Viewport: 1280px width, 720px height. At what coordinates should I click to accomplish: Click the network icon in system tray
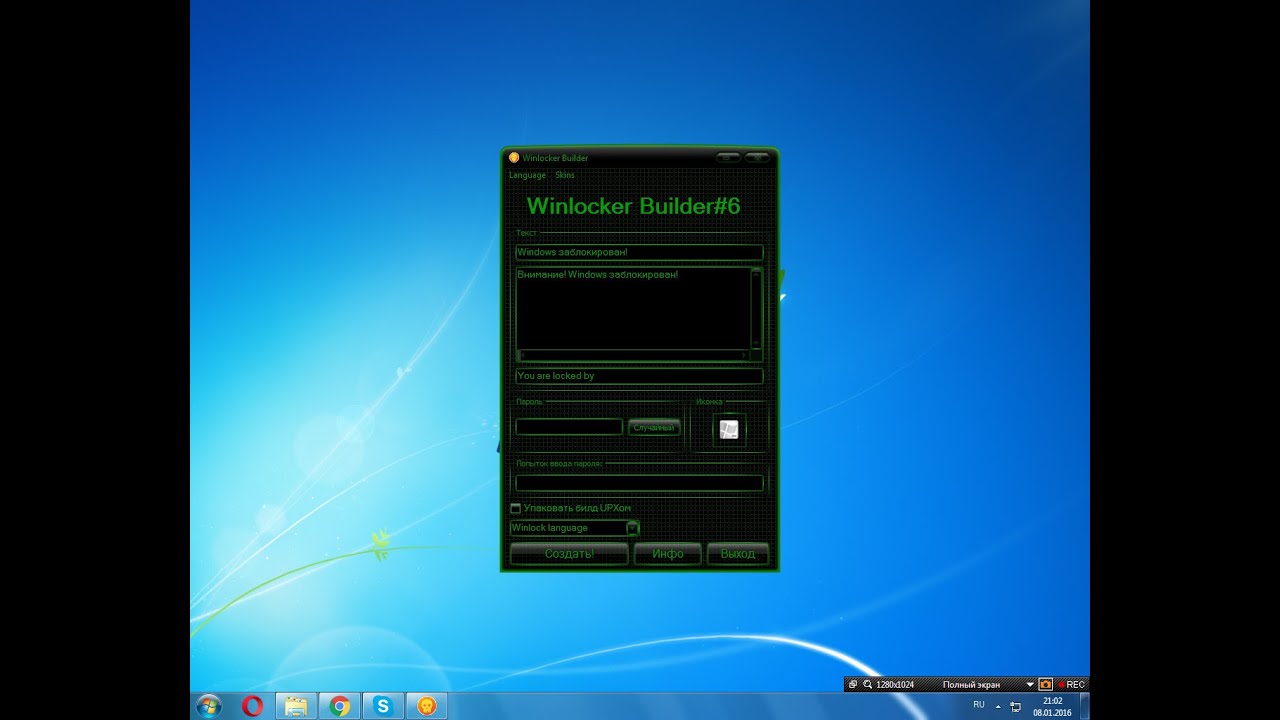coord(1016,706)
